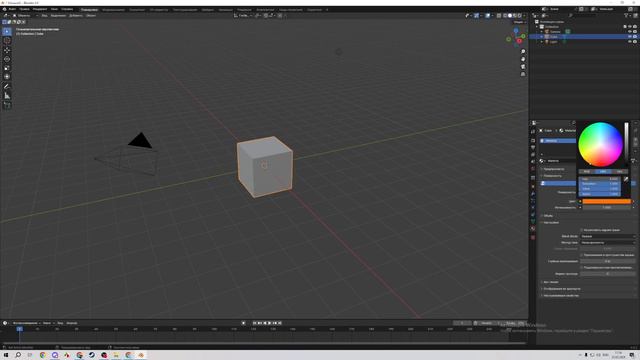Switch to Modeling workspace tab
The width and height of the screenshot is (640, 360).
coord(113,9)
